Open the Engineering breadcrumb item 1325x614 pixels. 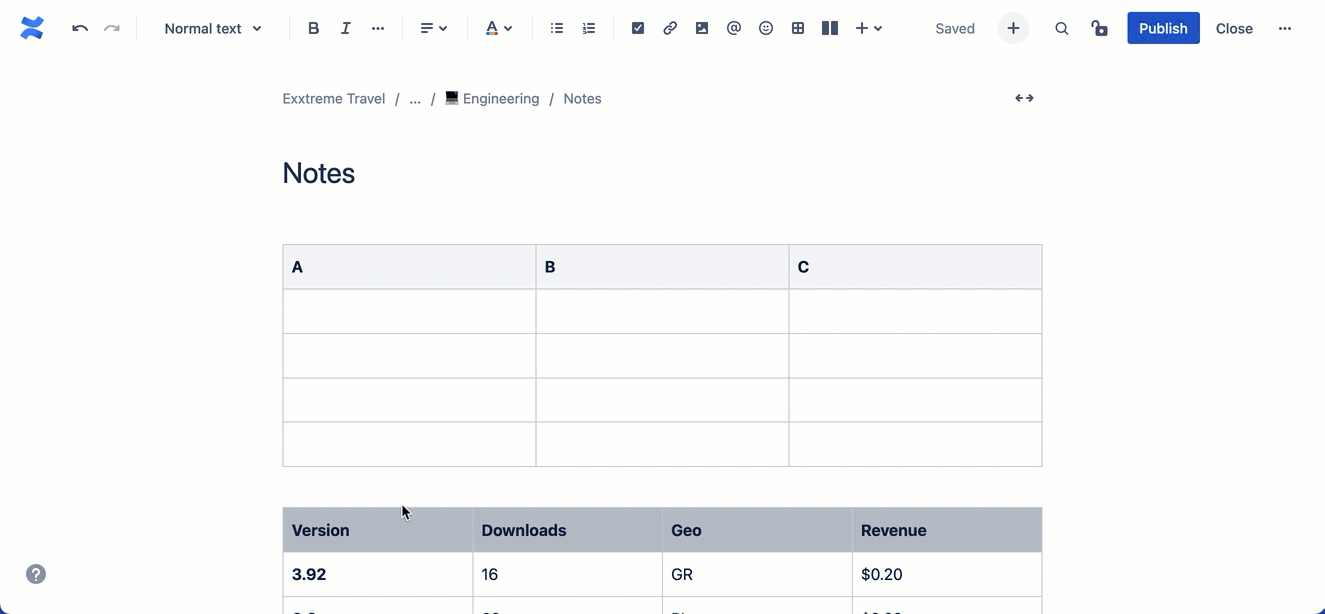point(500,98)
